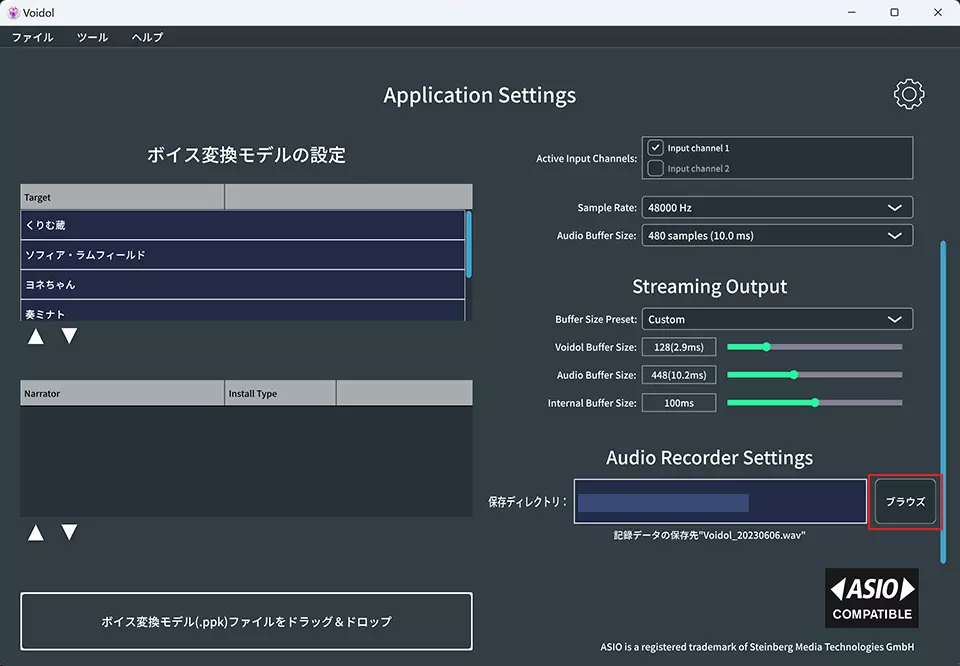Click the Install Type column header

(280, 393)
